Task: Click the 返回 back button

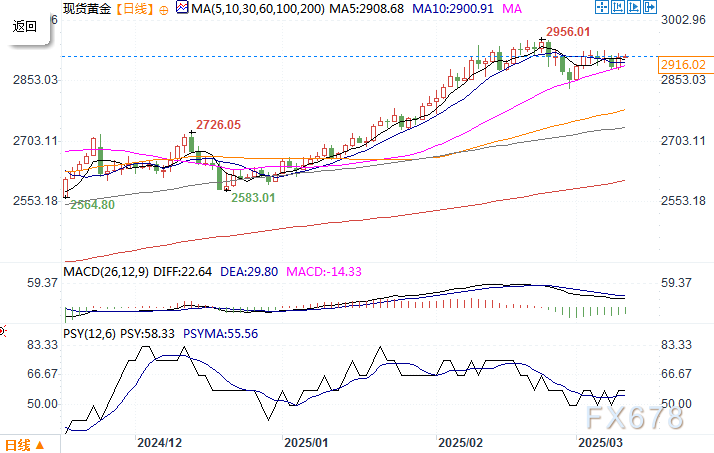Action: pyautogui.click(x=25, y=27)
